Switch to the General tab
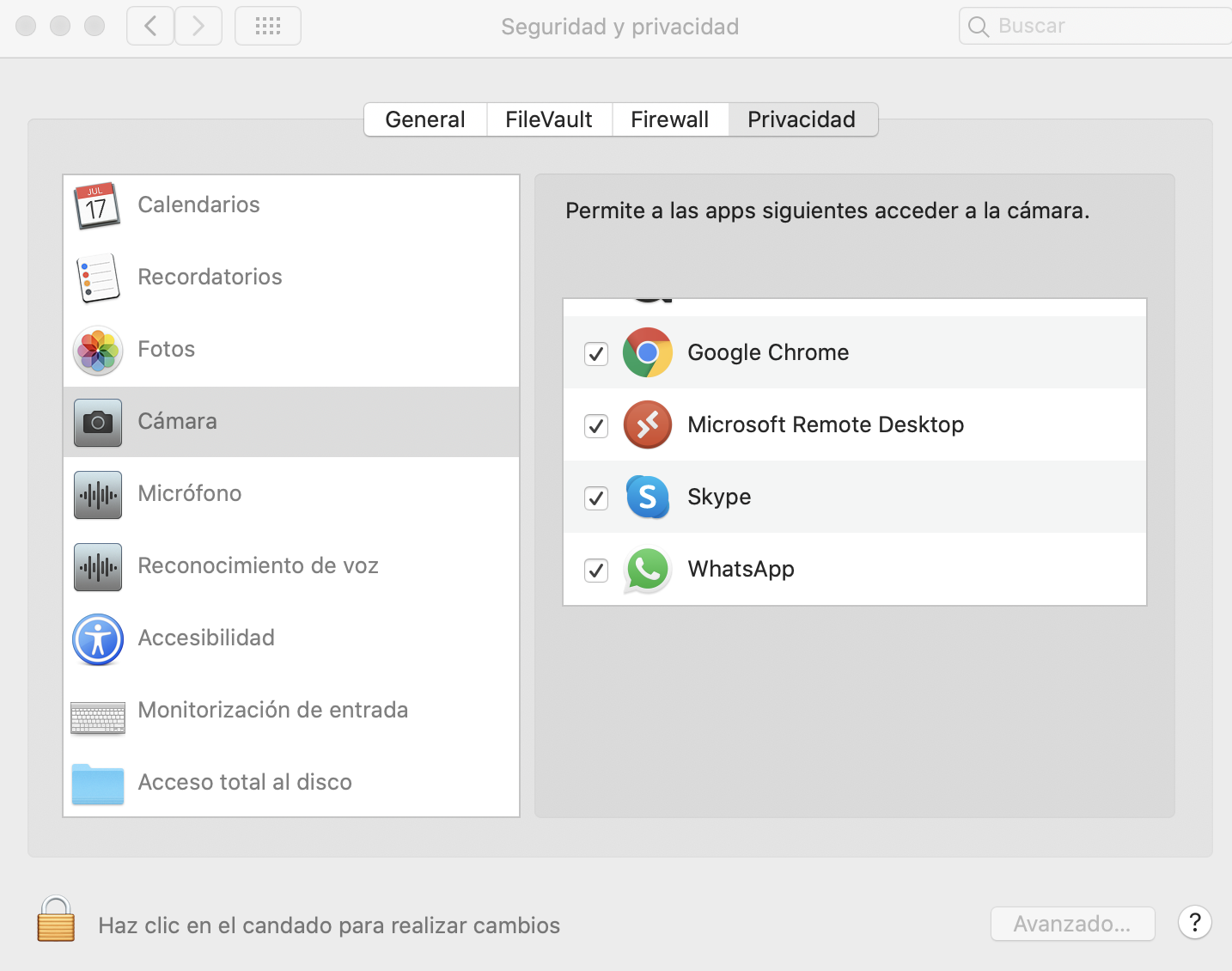Viewport: 1232px width, 971px height. click(x=425, y=119)
